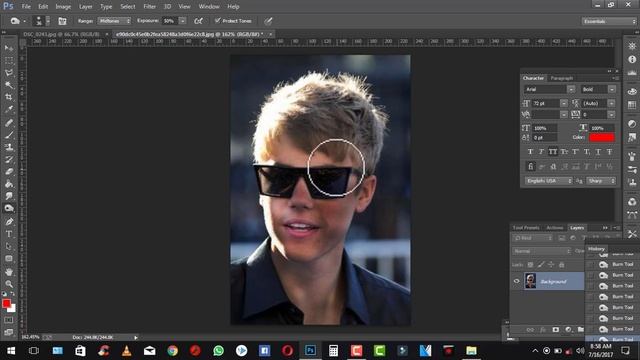Toggle the Protect Tones checkbox

coord(218,20)
